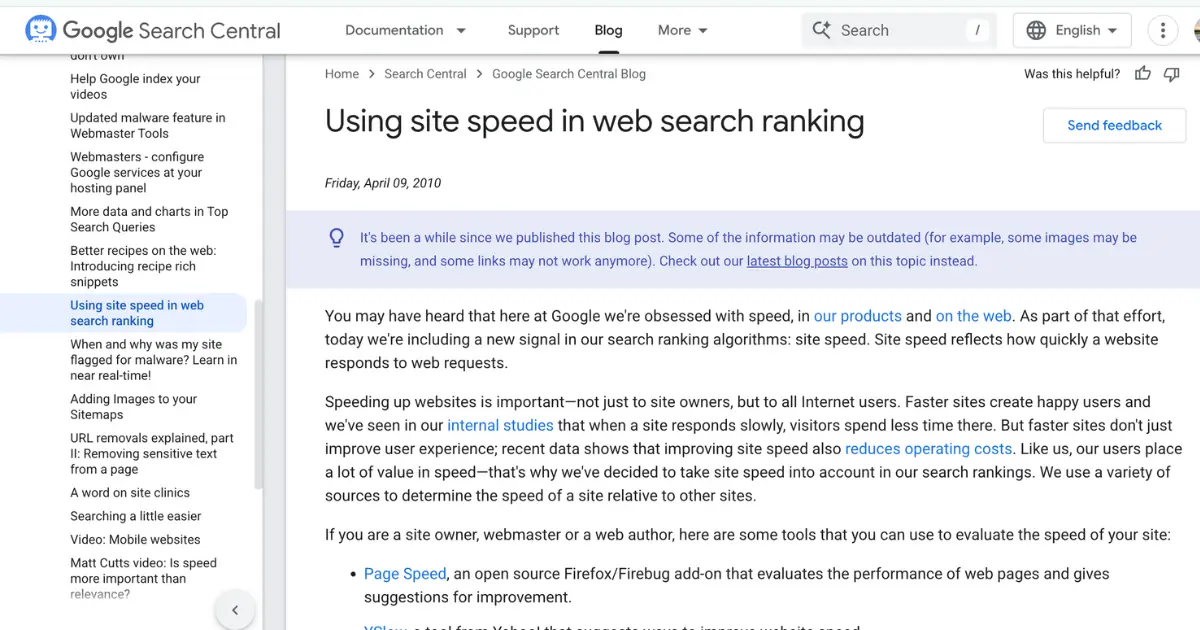Image resolution: width=1200 pixels, height=630 pixels.
Task: Open 'Updated malware feature in Webmaster Tools'
Action: [147, 125]
